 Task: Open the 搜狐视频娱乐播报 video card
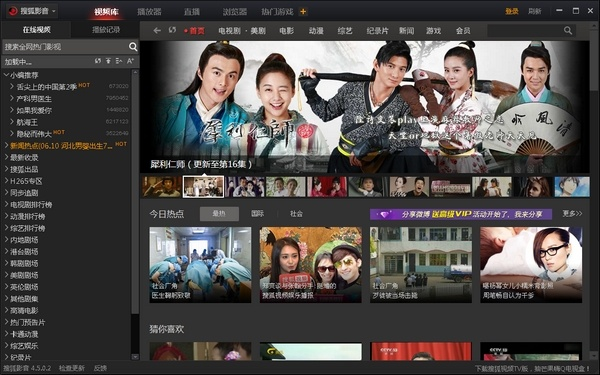[x=311, y=265]
